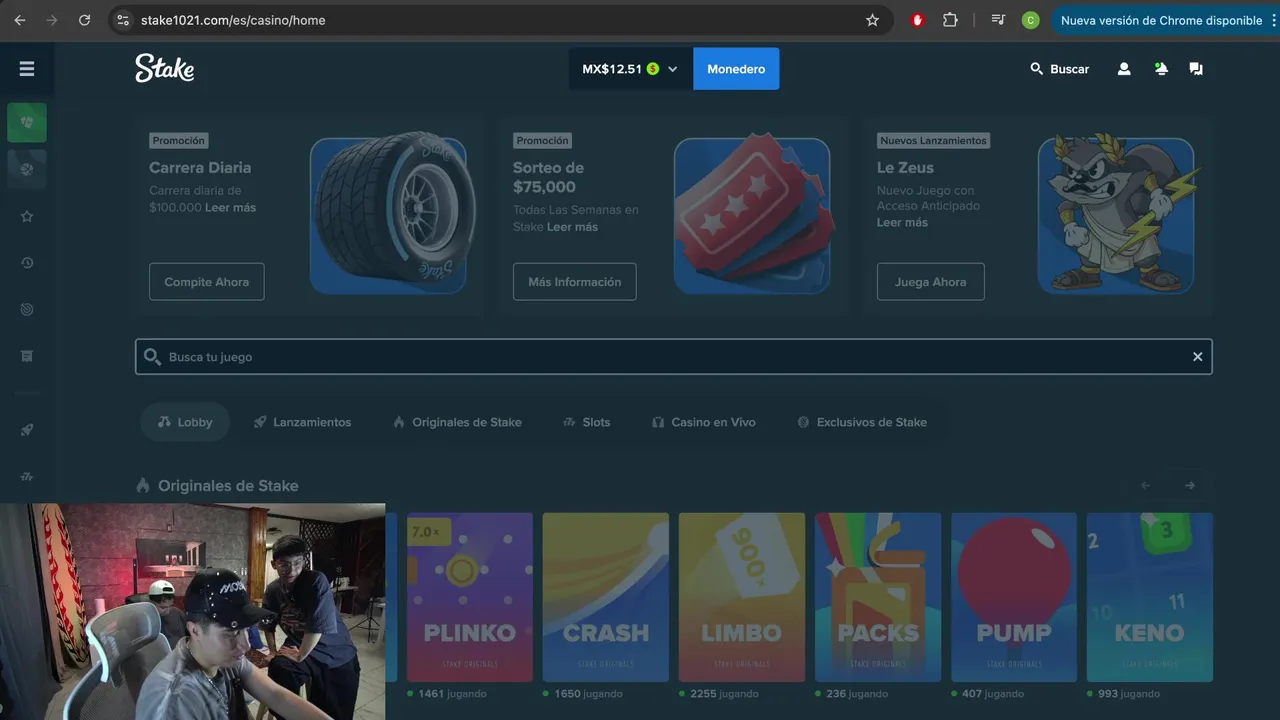Click the Monedero button

[x=736, y=69]
